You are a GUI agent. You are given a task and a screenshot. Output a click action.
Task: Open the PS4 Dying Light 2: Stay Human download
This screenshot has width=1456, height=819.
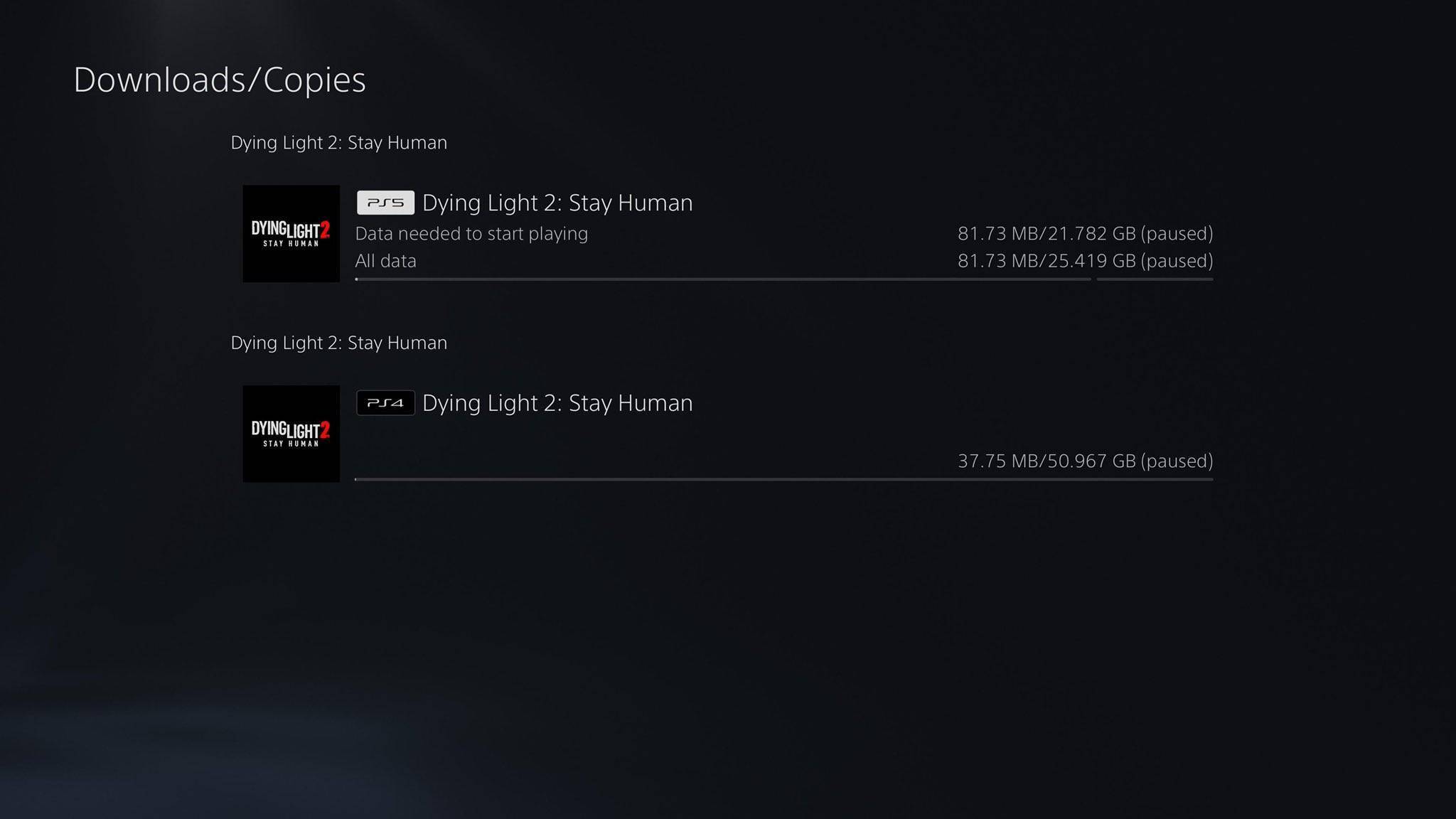[x=728, y=434]
